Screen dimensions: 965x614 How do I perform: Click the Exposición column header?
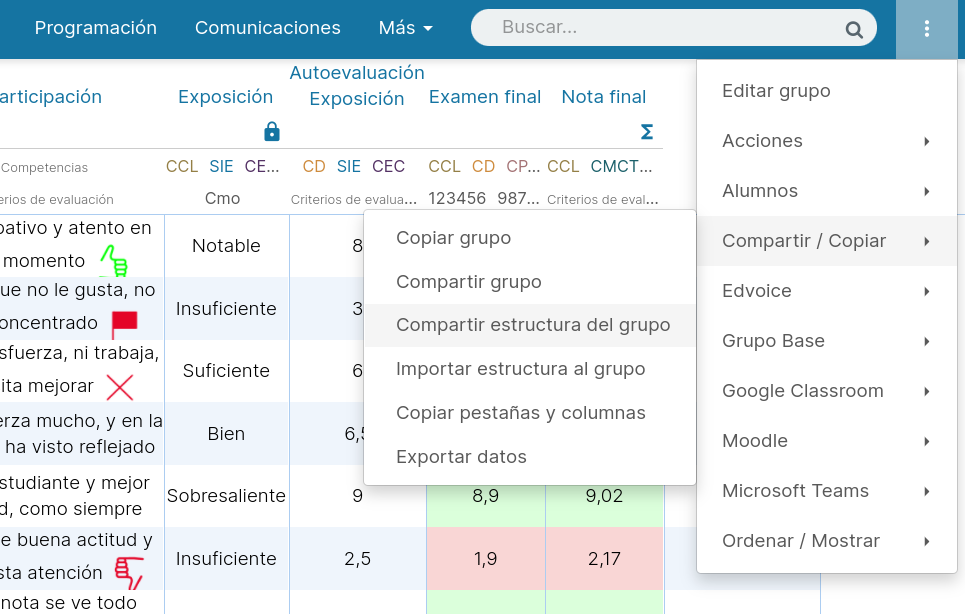tap(225, 97)
